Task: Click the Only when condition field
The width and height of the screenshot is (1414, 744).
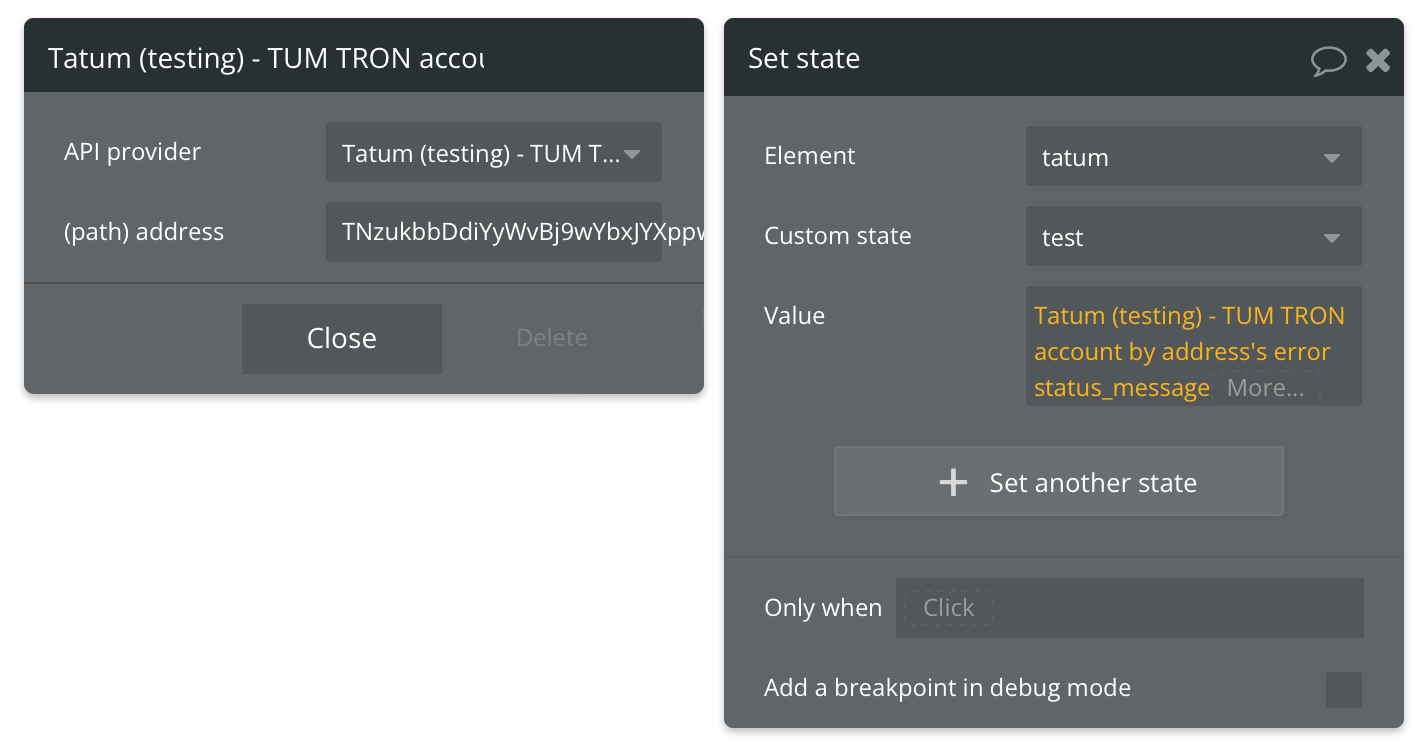Action: click(1129, 607)
